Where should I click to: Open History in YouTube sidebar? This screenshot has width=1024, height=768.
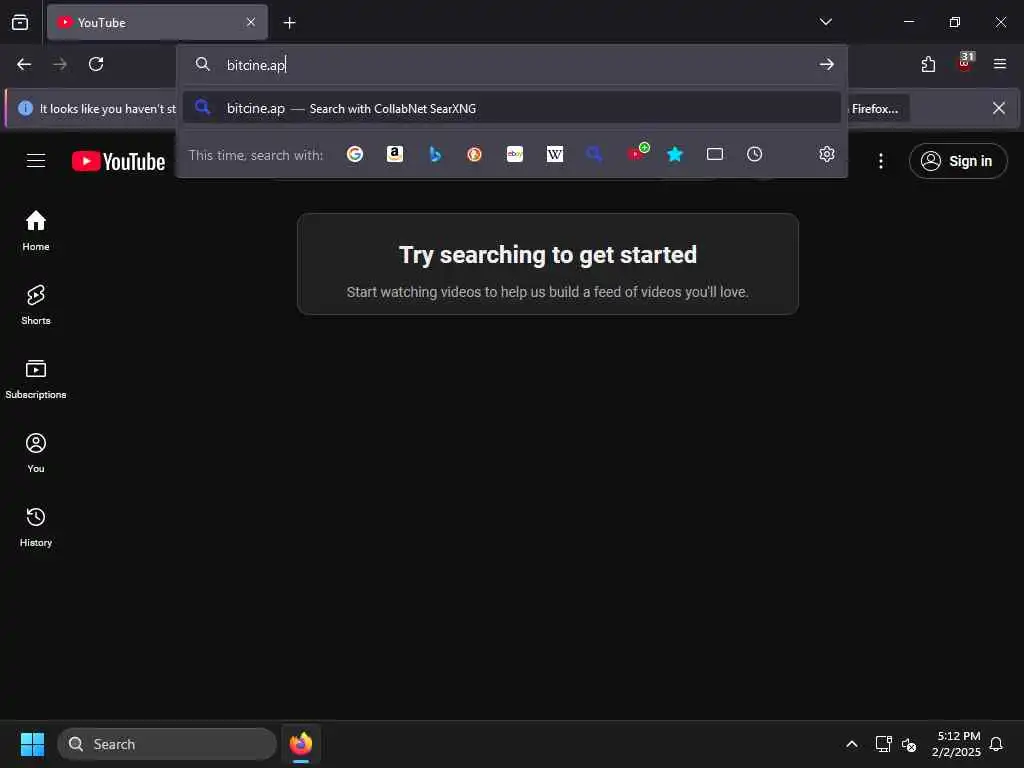[36, 526]
